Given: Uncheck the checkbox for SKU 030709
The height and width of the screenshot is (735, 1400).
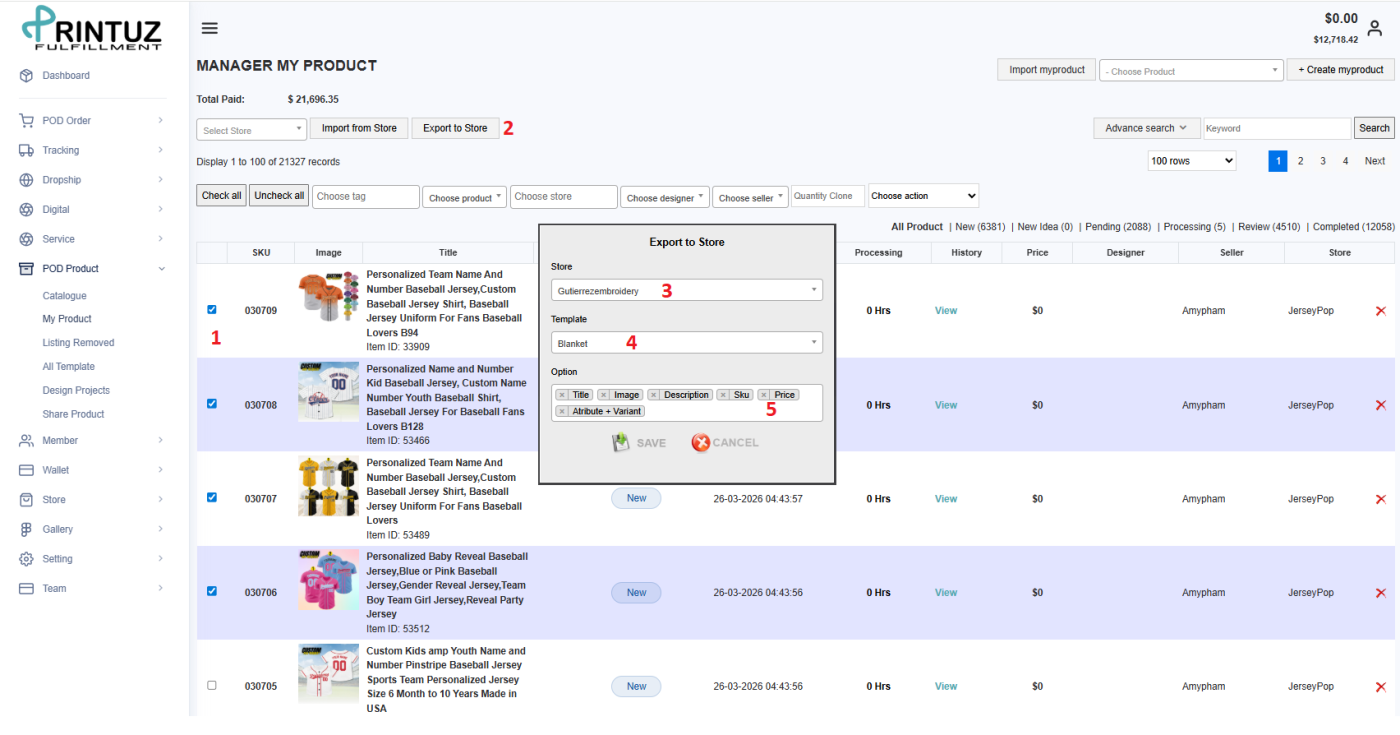Looking at the screenshot, I should click(211, 309).
